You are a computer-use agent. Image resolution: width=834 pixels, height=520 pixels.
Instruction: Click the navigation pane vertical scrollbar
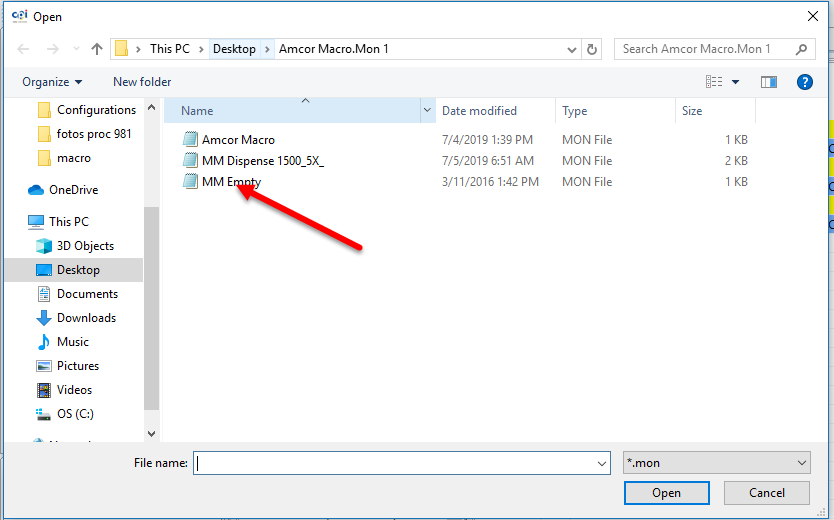(x=151, y=300)
